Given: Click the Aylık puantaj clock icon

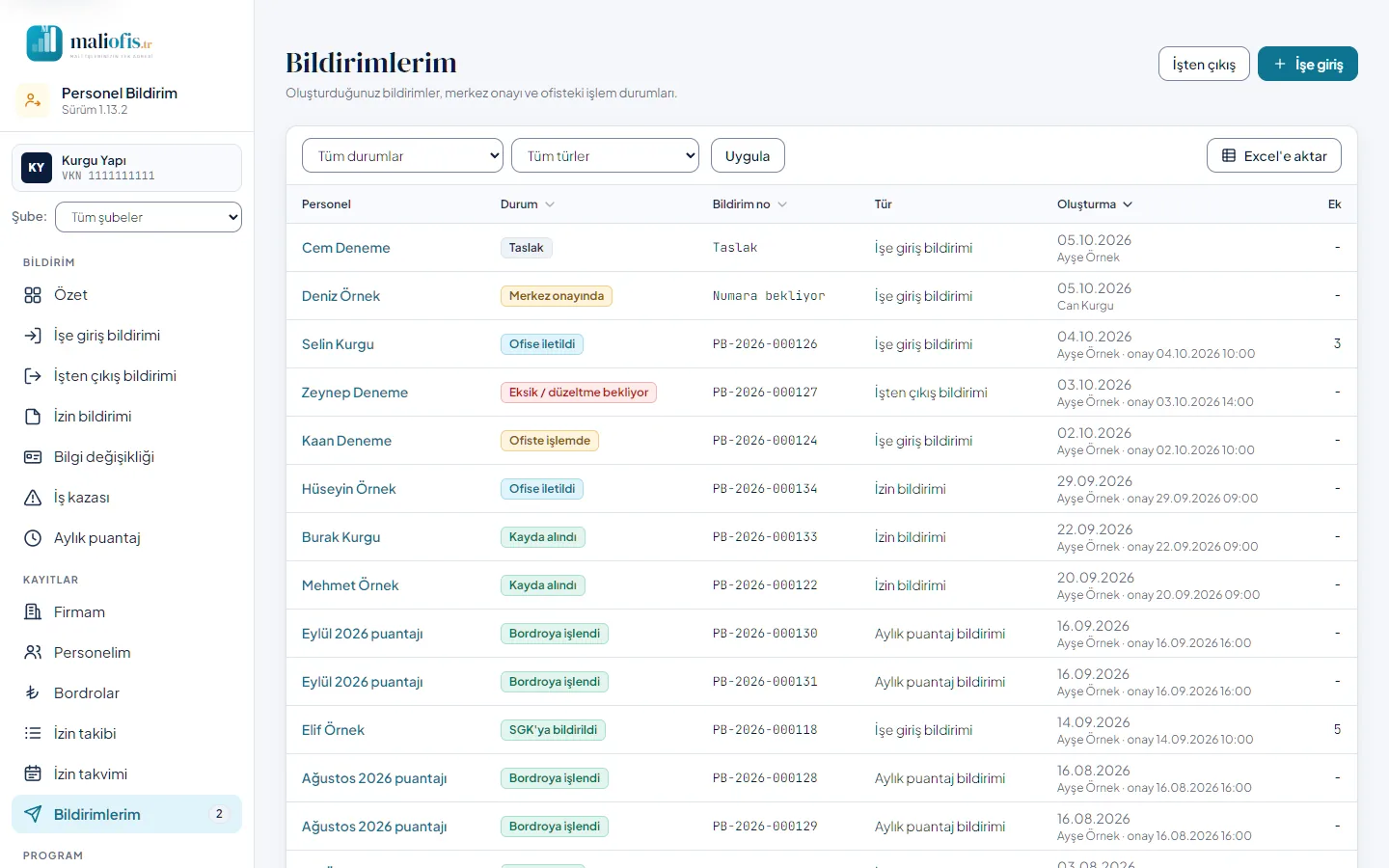Looking at the screenshot, I should point(33,538).
